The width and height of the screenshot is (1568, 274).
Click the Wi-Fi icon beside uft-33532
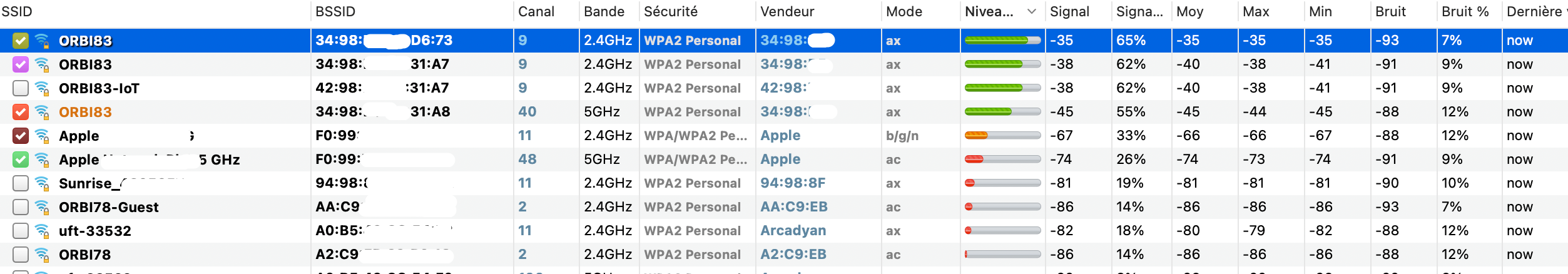click(x=42, y=231)
